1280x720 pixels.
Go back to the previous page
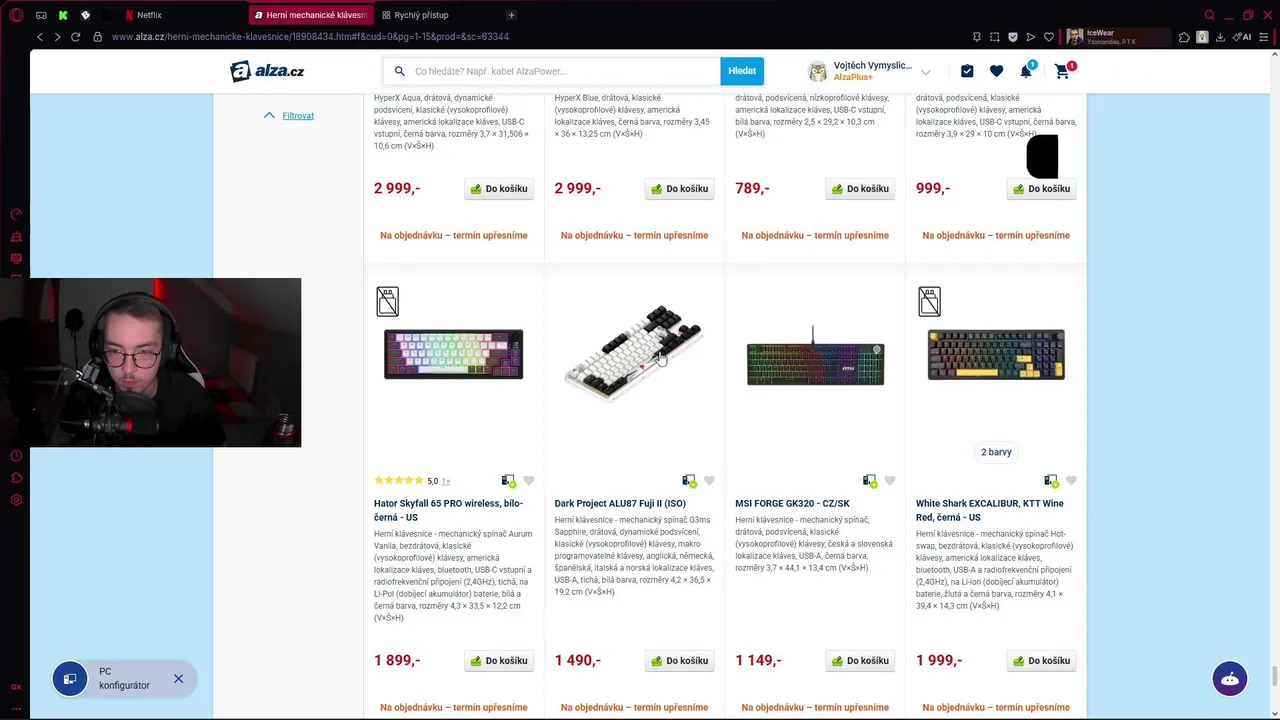coord(40,37)
